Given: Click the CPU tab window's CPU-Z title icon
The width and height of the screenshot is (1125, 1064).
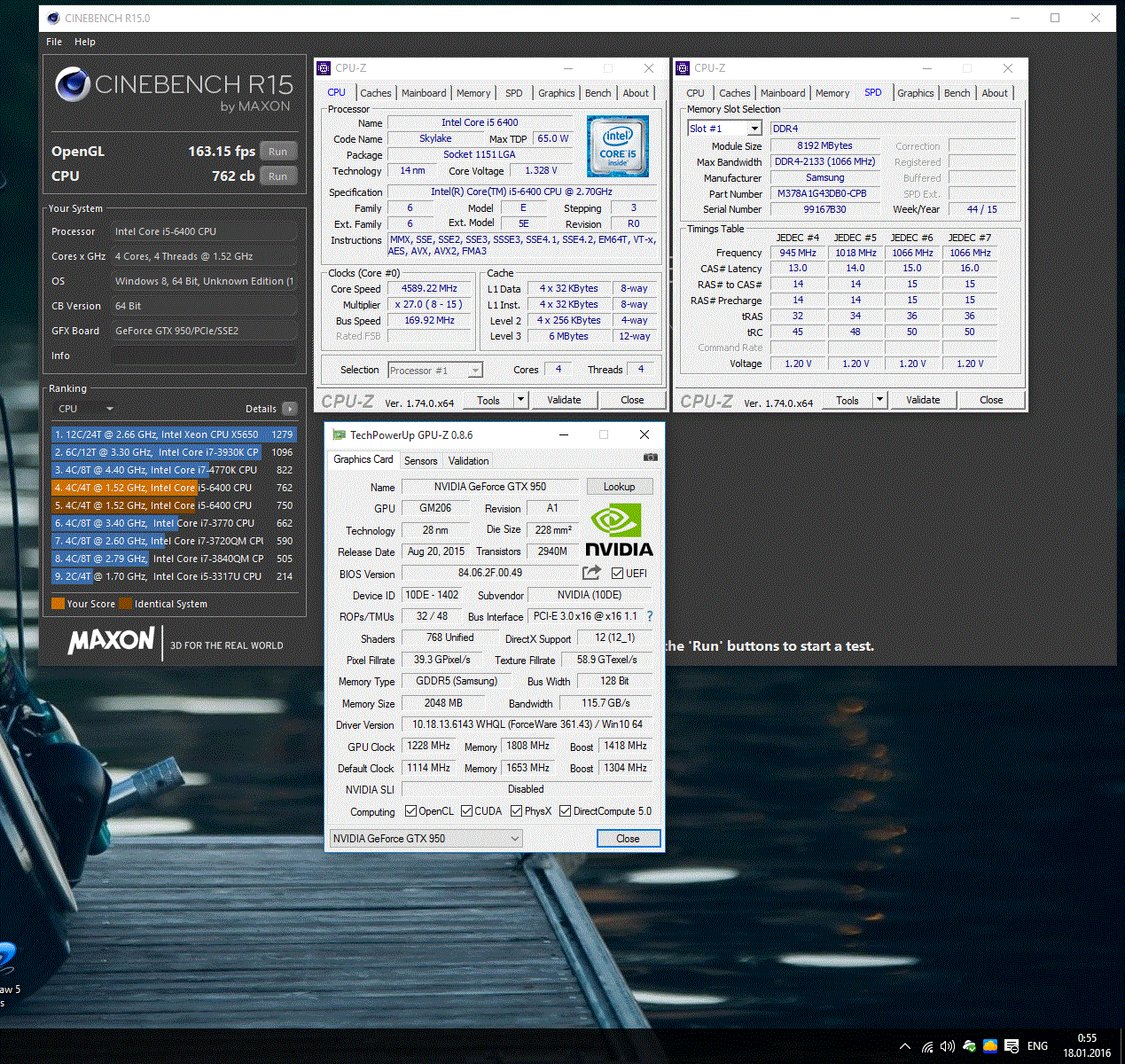Looking at the screenshot, I should pyautogui.click(x=324, y=68).
